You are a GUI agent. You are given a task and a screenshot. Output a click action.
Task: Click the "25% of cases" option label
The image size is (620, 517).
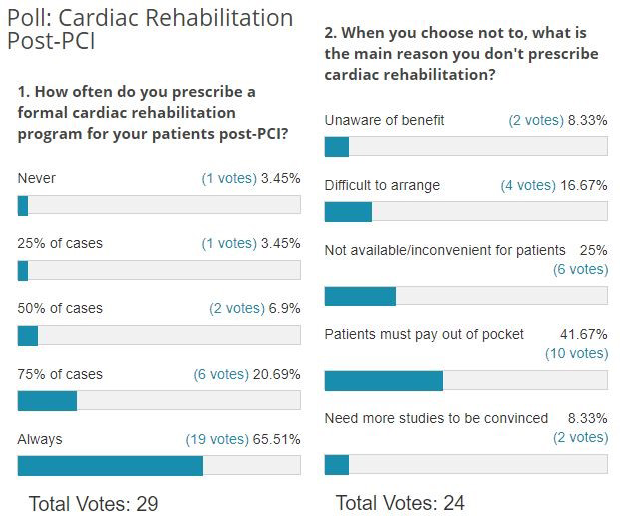60,243
